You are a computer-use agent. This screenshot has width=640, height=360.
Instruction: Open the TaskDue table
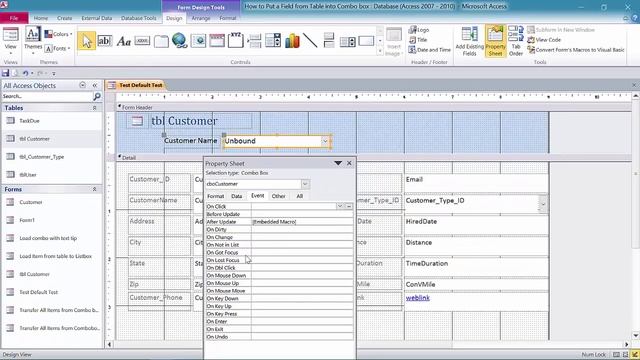coord(29,121)
